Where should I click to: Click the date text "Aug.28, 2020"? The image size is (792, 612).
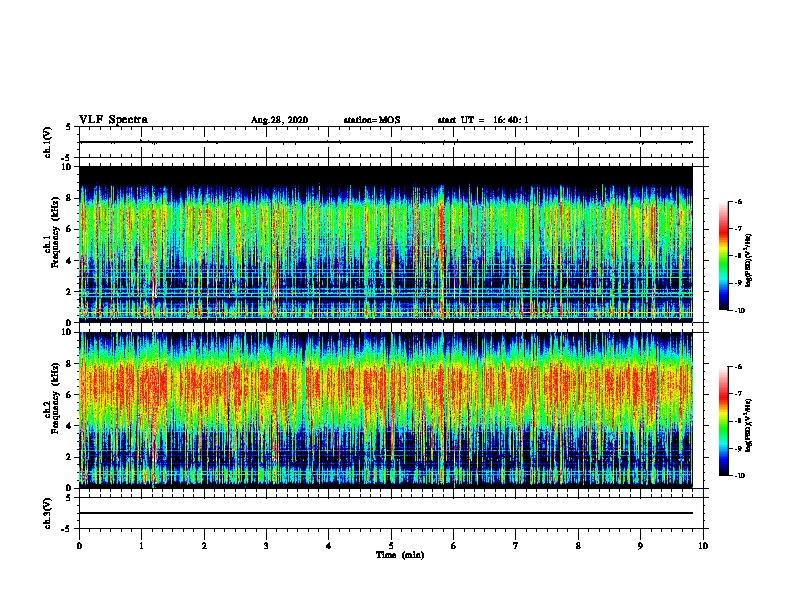279,120
